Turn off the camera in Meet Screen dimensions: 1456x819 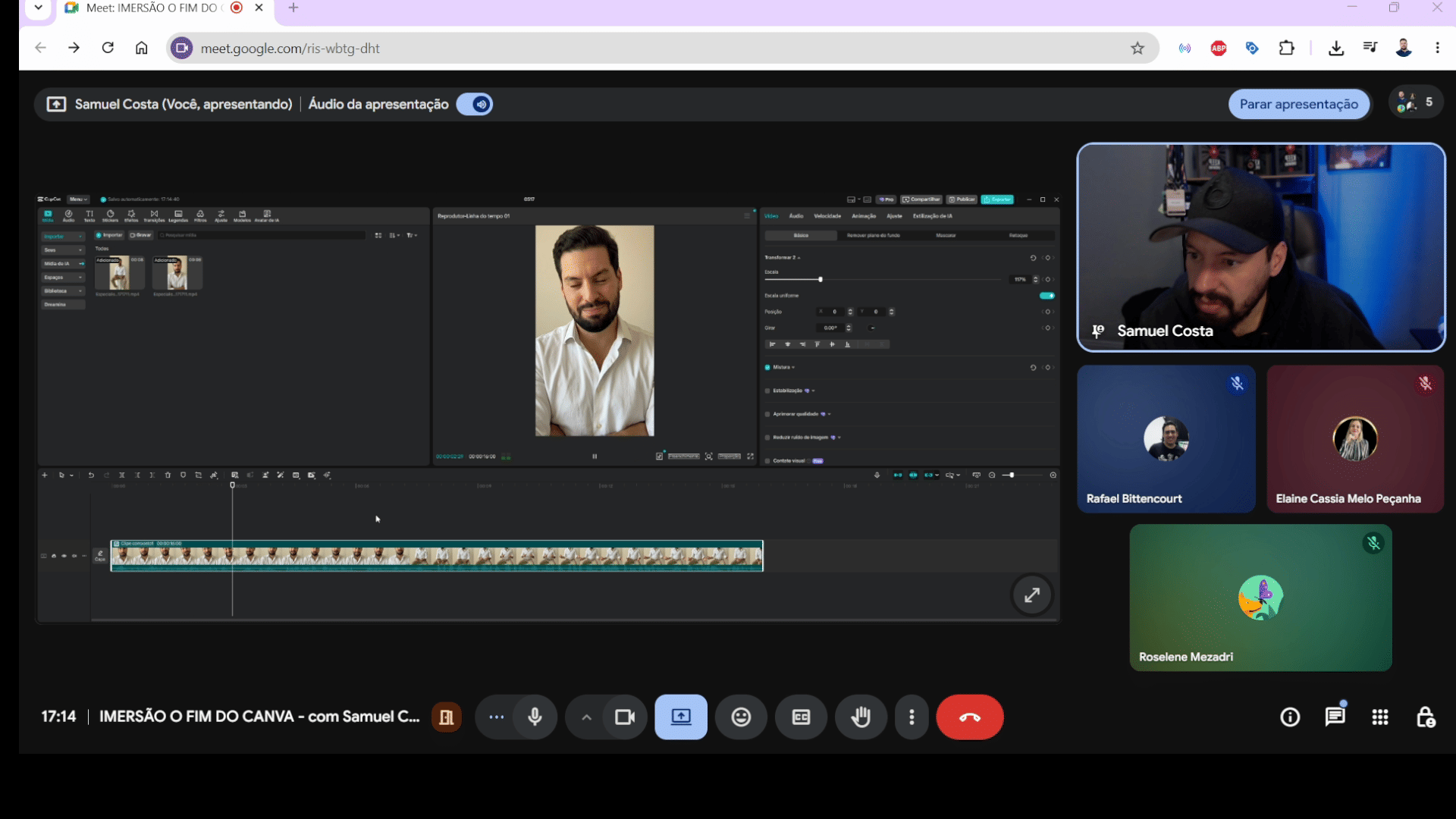click(x=625, y=717)
